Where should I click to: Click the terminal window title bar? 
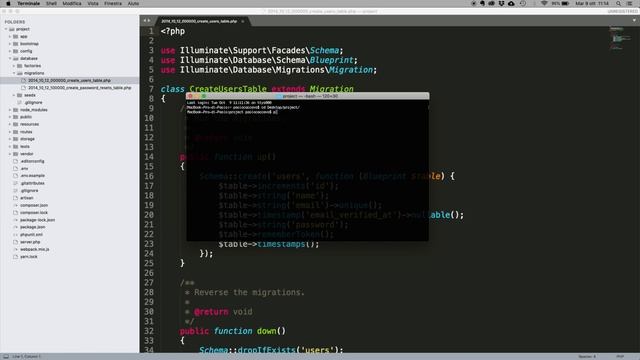pos(307,96)
